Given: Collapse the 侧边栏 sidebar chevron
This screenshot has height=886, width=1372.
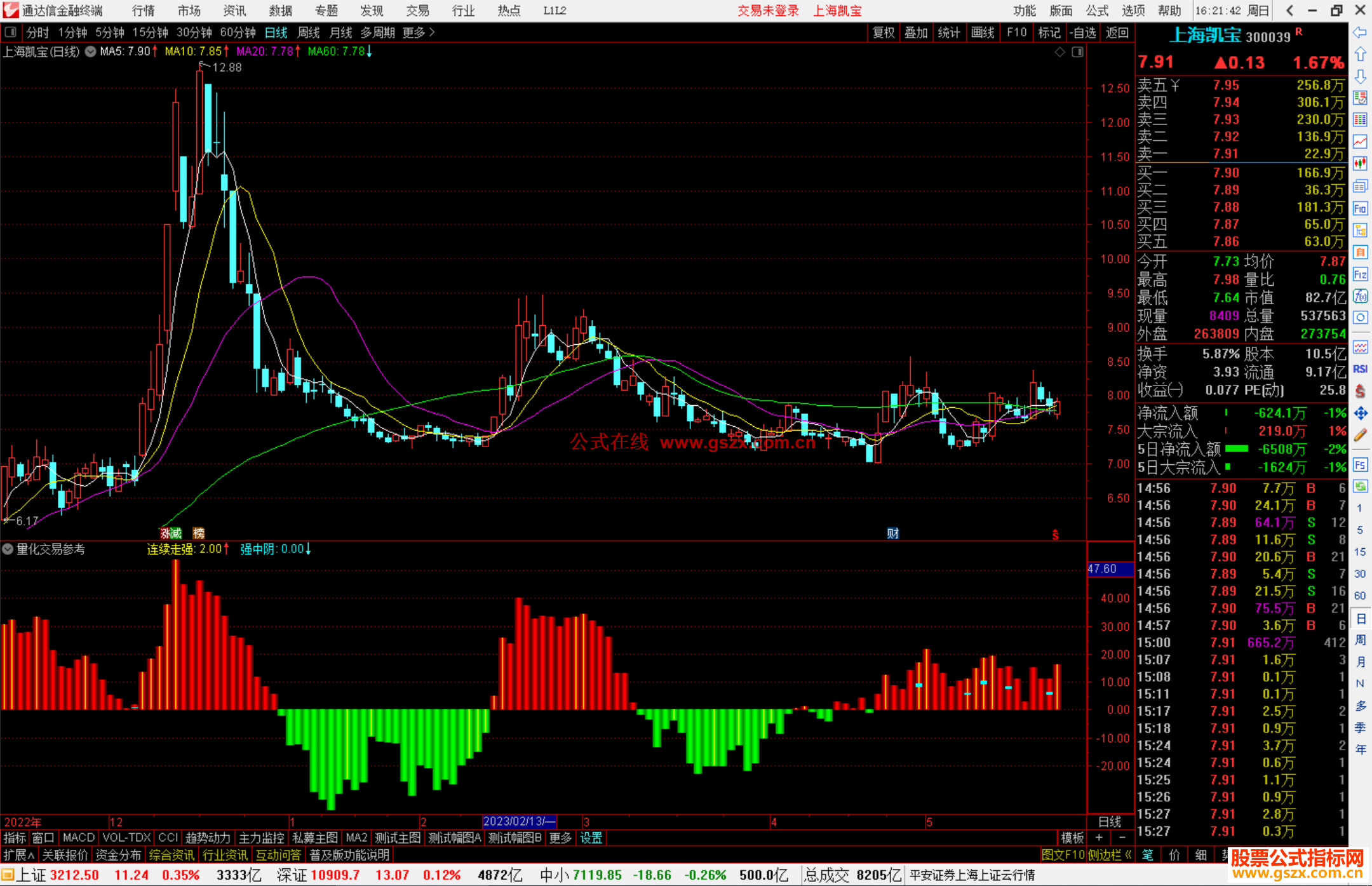Looking at the screenshot, I should point(1128,855).
